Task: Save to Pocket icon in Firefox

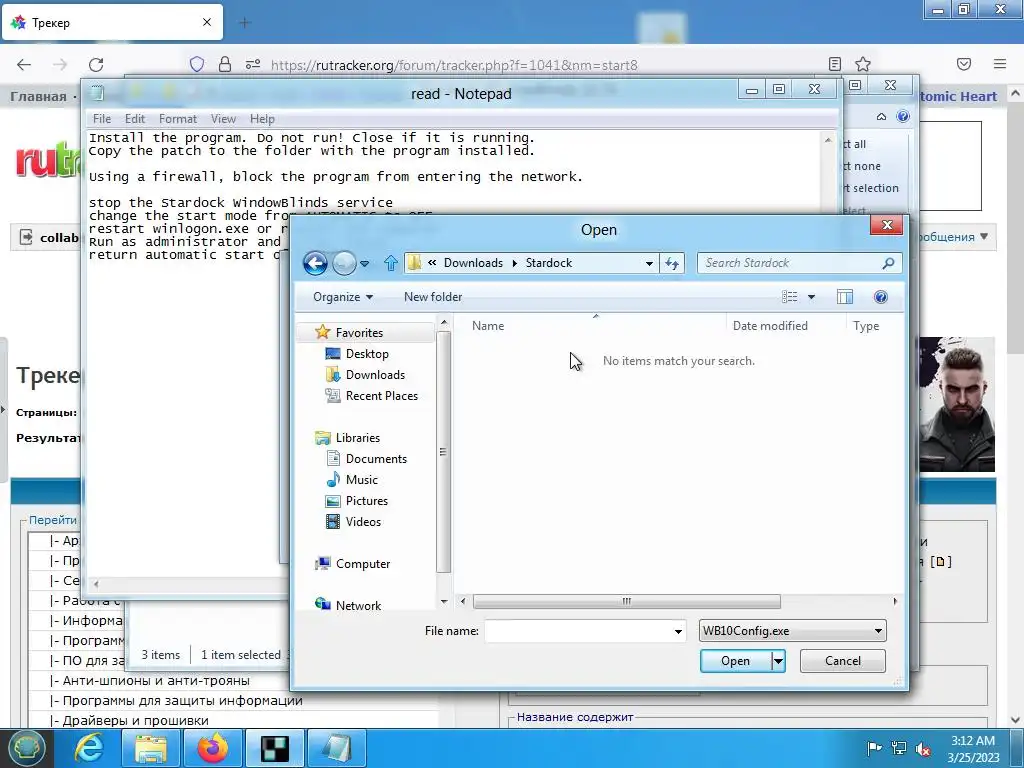Action: coord(964,64)
